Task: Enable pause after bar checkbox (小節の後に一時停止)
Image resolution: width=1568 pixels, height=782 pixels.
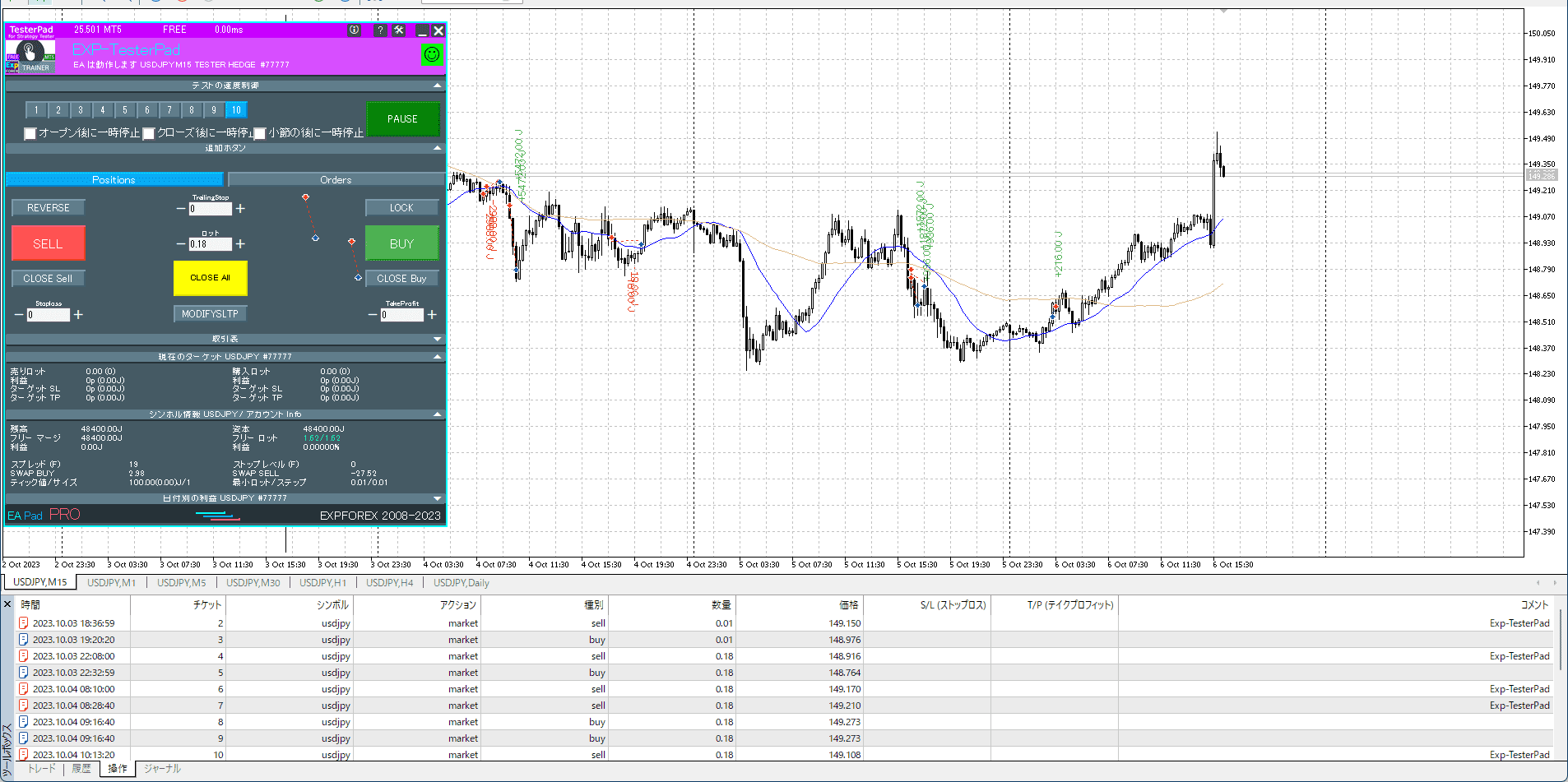Action: click(x=260, y=133)
